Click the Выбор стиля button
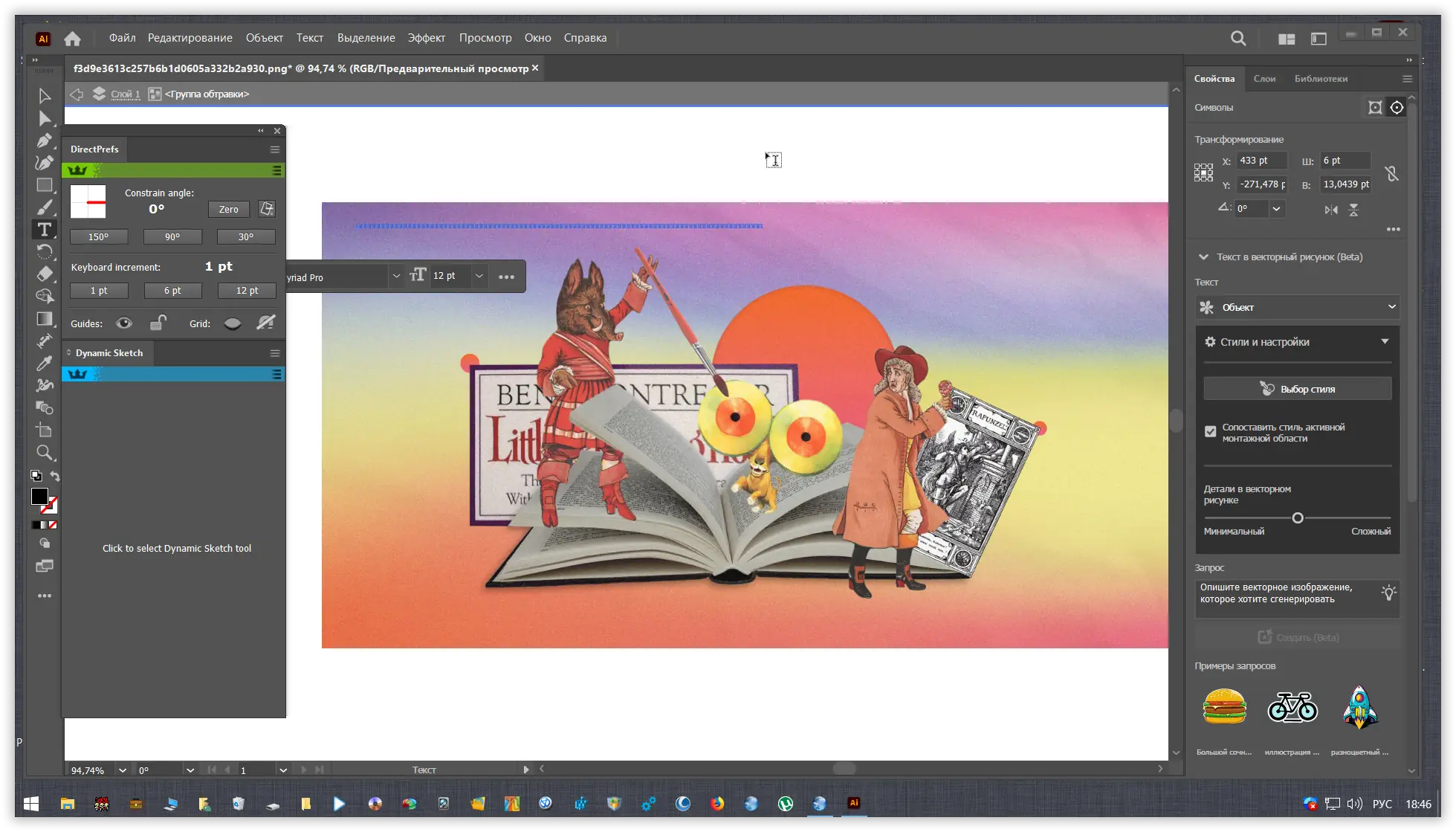 (1297, 389)
